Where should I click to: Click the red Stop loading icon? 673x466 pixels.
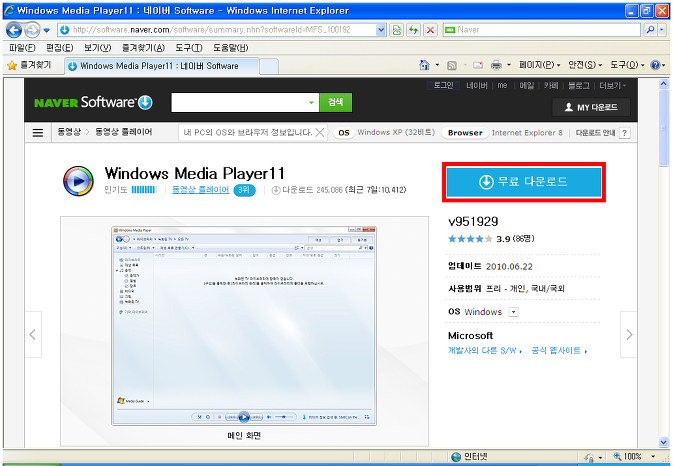430,30
